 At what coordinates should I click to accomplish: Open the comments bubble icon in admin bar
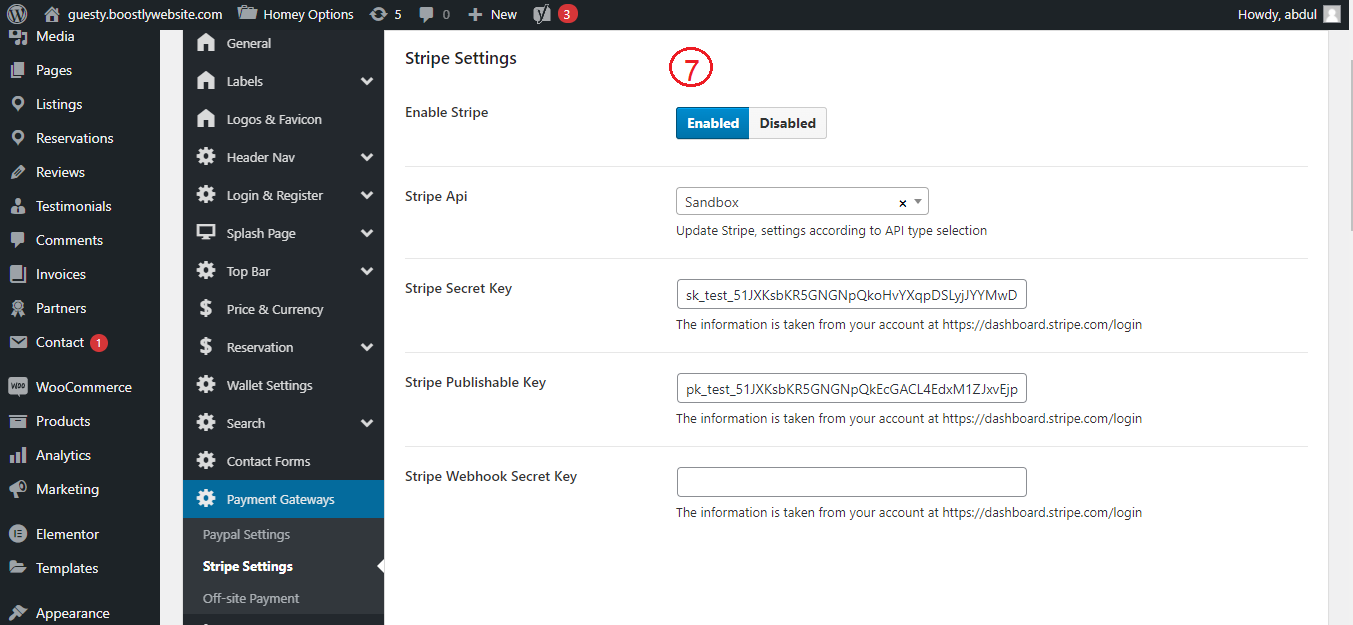(427, 14)
